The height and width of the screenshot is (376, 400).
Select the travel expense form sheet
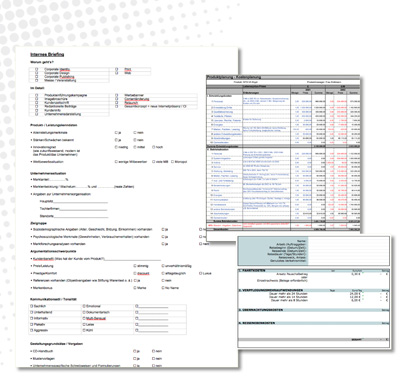(314, 292)
